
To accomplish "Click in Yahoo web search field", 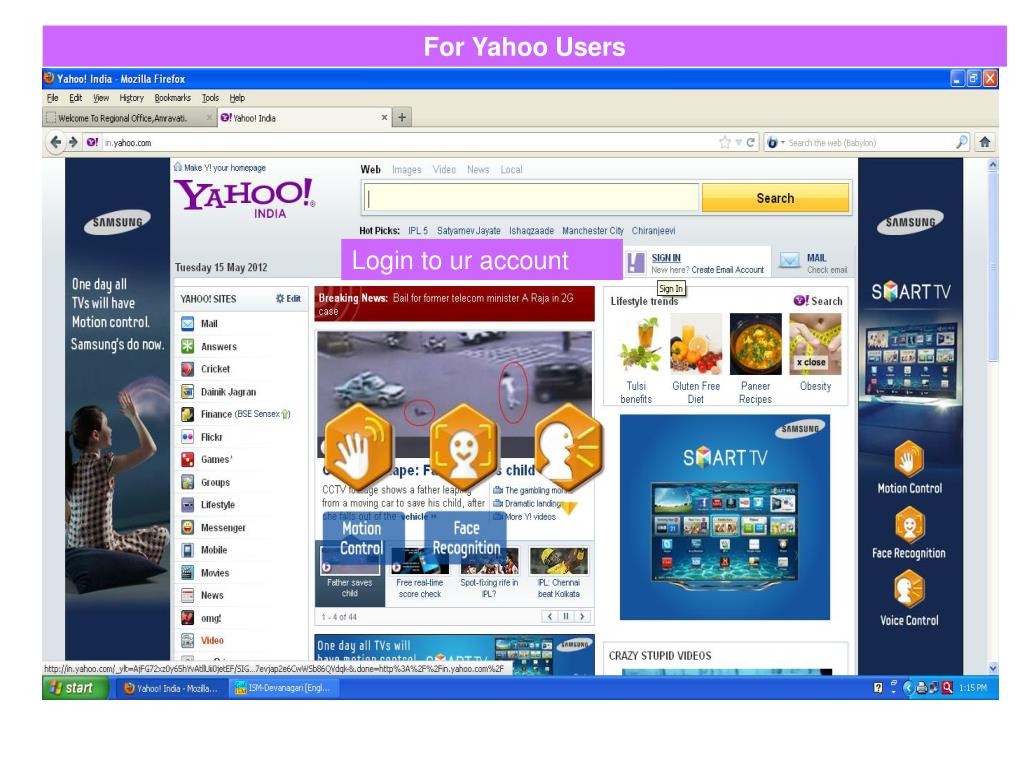I will tap(530, 198).
